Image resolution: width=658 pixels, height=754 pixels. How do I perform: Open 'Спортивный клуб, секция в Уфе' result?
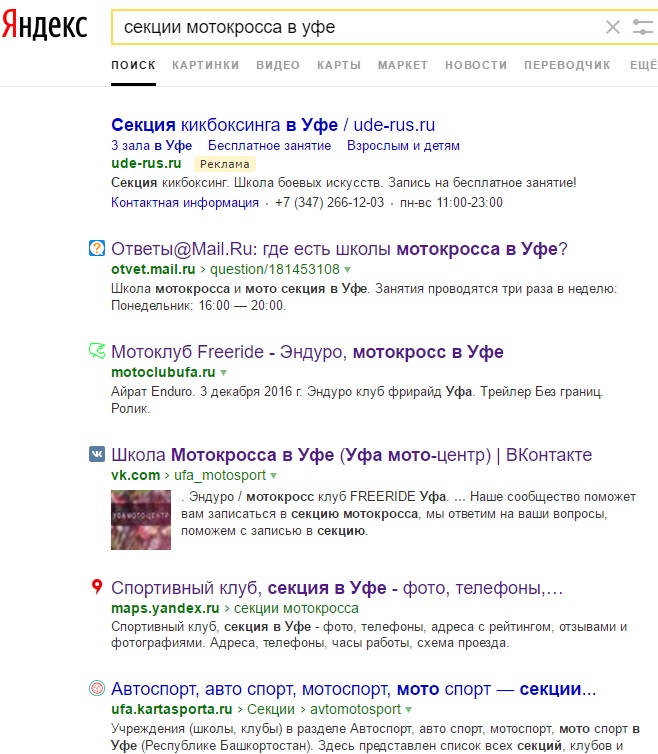(337, 588)
